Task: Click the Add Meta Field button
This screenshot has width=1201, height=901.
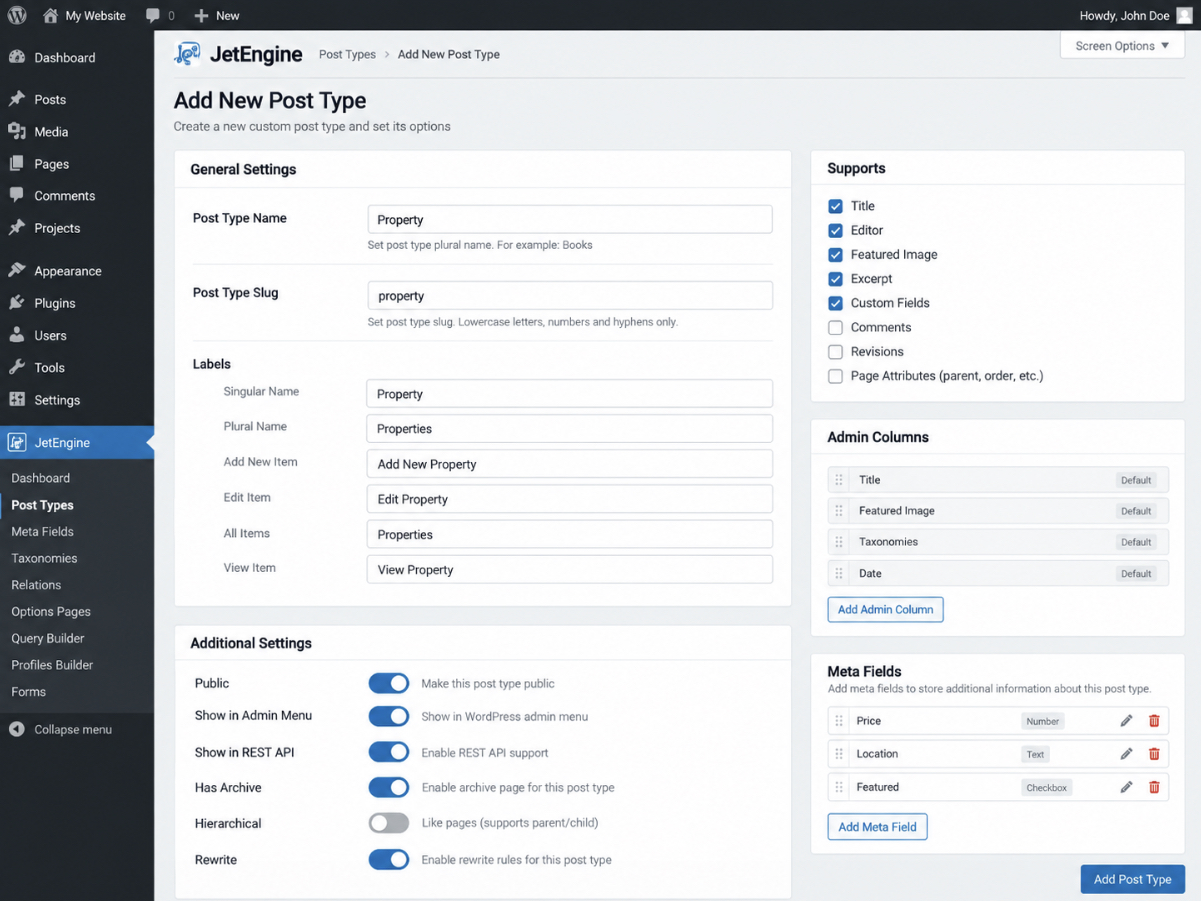Action: [x=877, y=827]
